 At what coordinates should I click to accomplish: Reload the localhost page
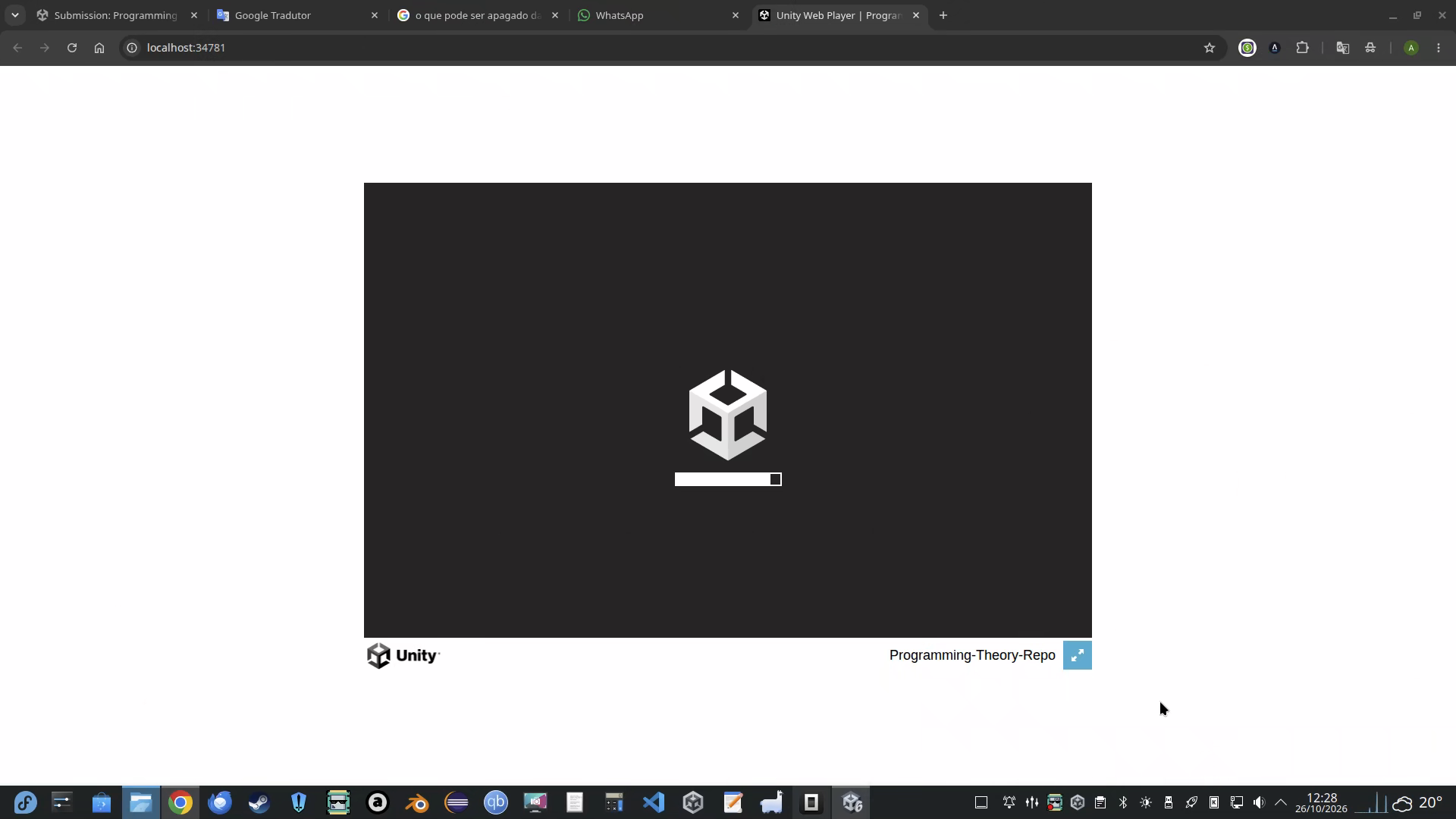(71, 48)
